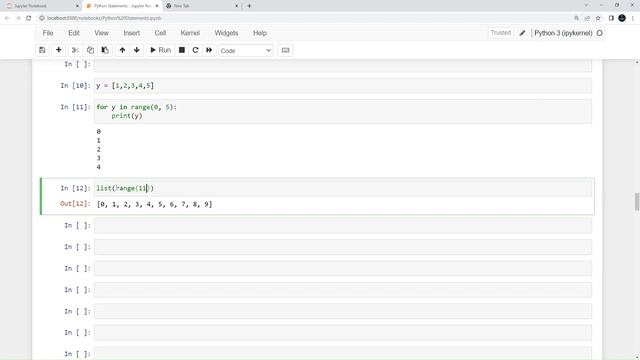The height and width of the screenshot is (360, 640).
Task: Open the Help menu
Action: 260,33
